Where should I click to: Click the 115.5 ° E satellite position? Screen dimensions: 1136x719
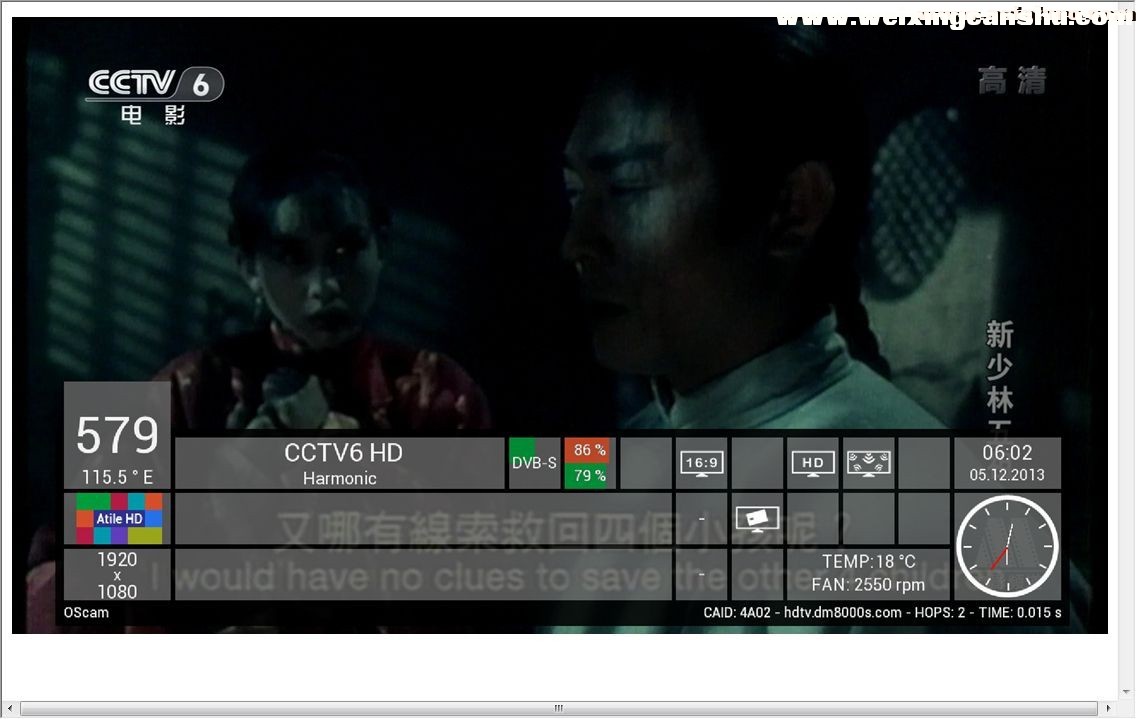pyautogui.click(x=117, y=477)
